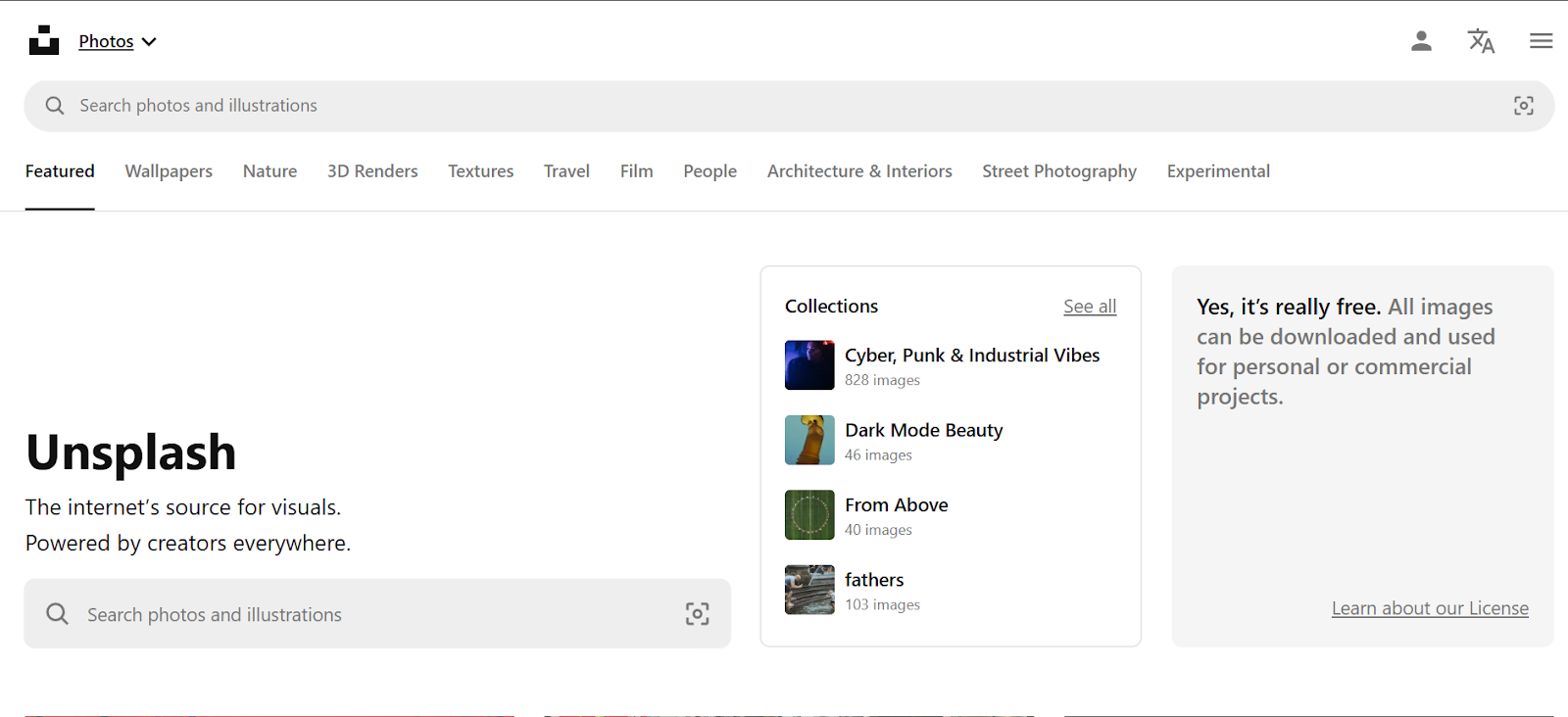Click Learn about our License link

(1430, 608)
